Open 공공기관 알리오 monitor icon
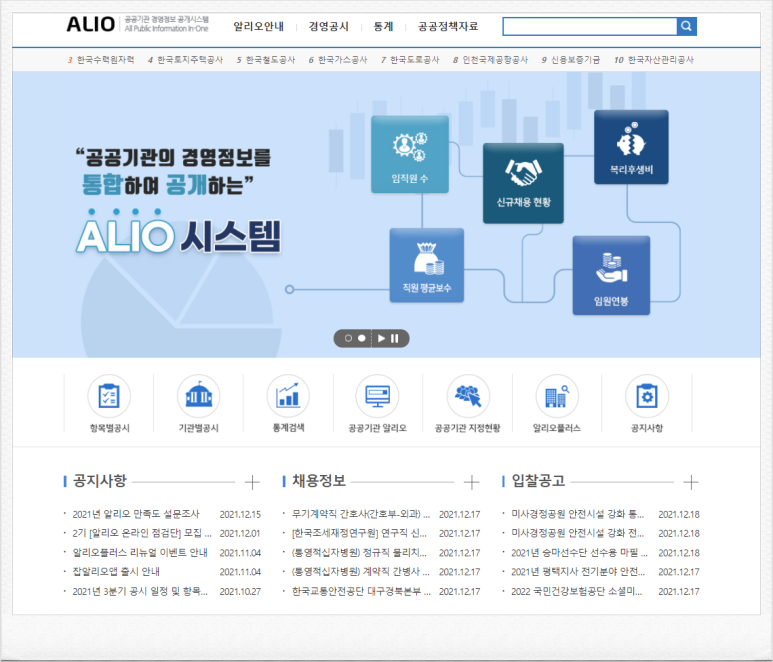 coord(378,396)
